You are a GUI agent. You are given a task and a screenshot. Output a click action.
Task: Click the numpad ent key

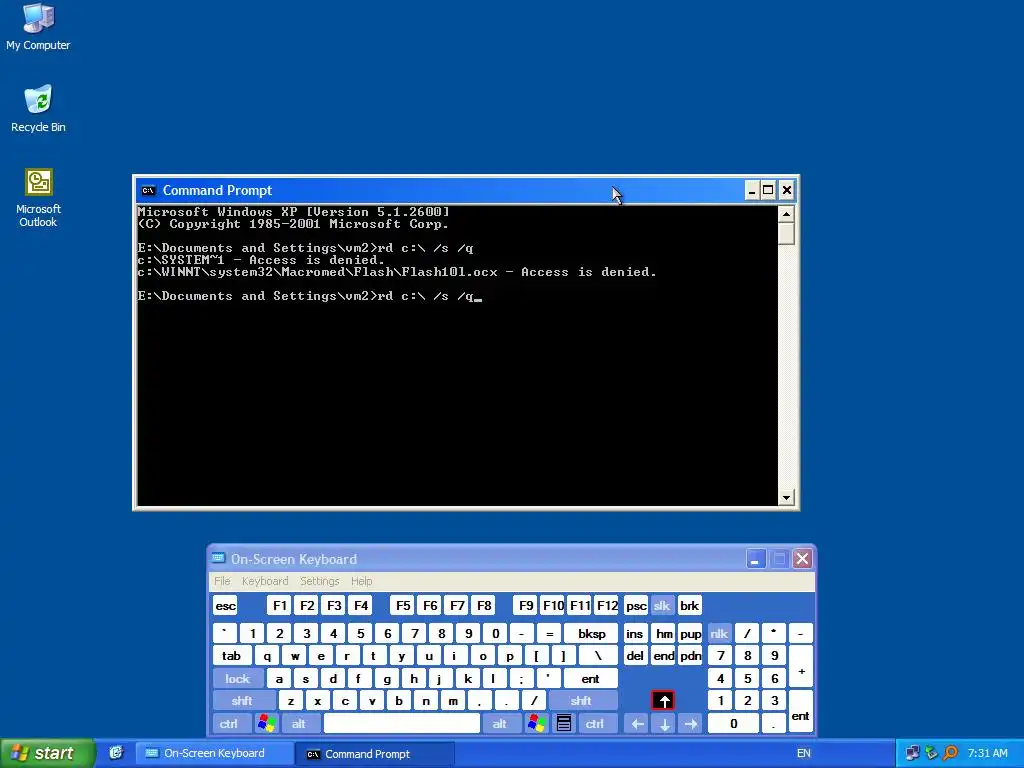pyautogui.click(x=800, y=712)
